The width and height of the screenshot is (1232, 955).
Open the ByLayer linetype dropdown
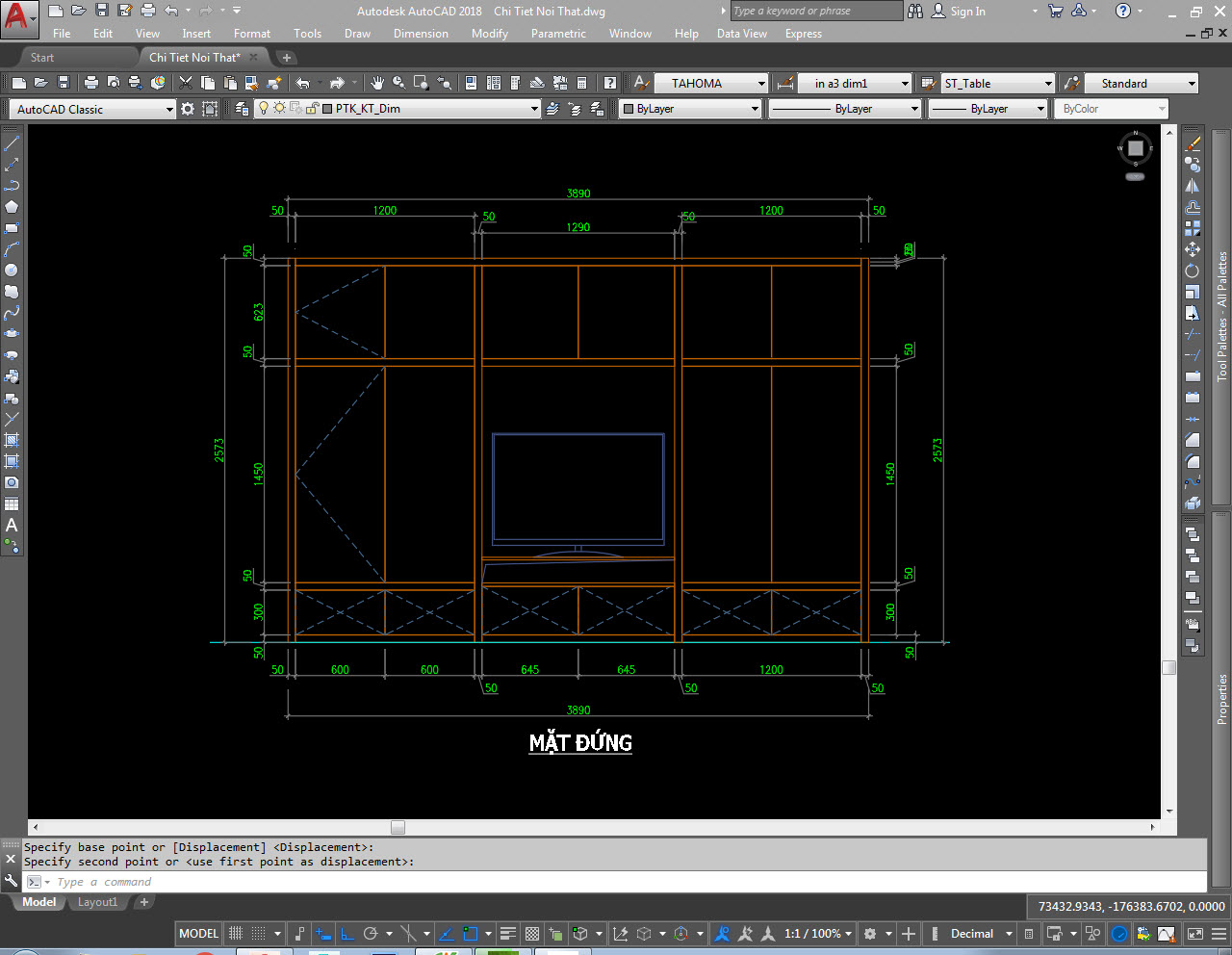pyautogui.click(x=846, y=109)
